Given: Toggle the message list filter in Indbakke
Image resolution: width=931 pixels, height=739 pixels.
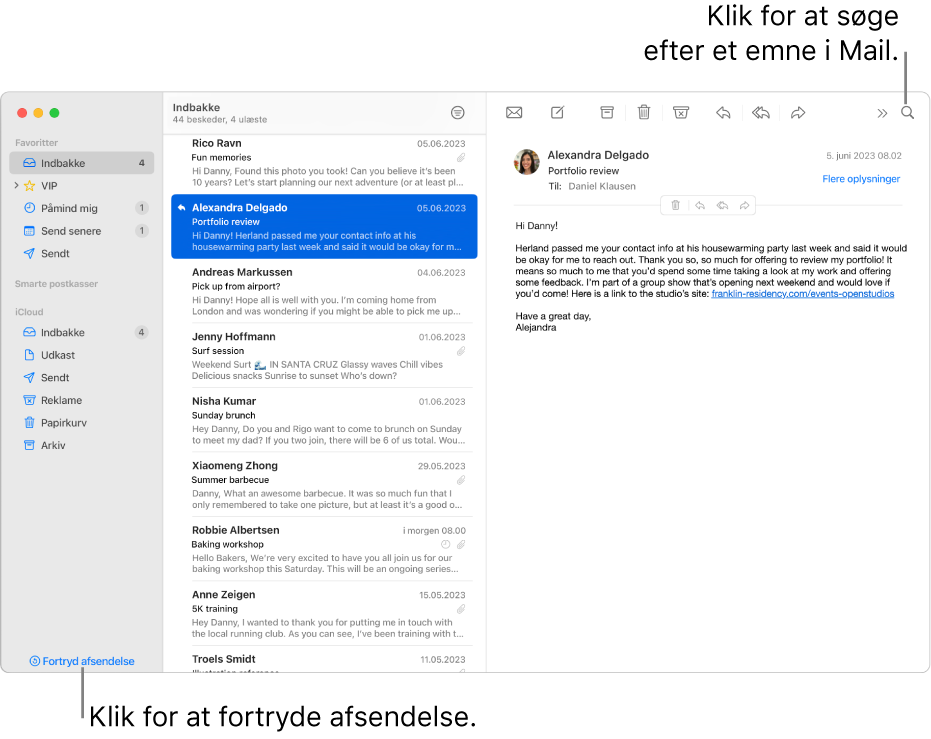Looking at the screenshot, I should pos(458,112).
